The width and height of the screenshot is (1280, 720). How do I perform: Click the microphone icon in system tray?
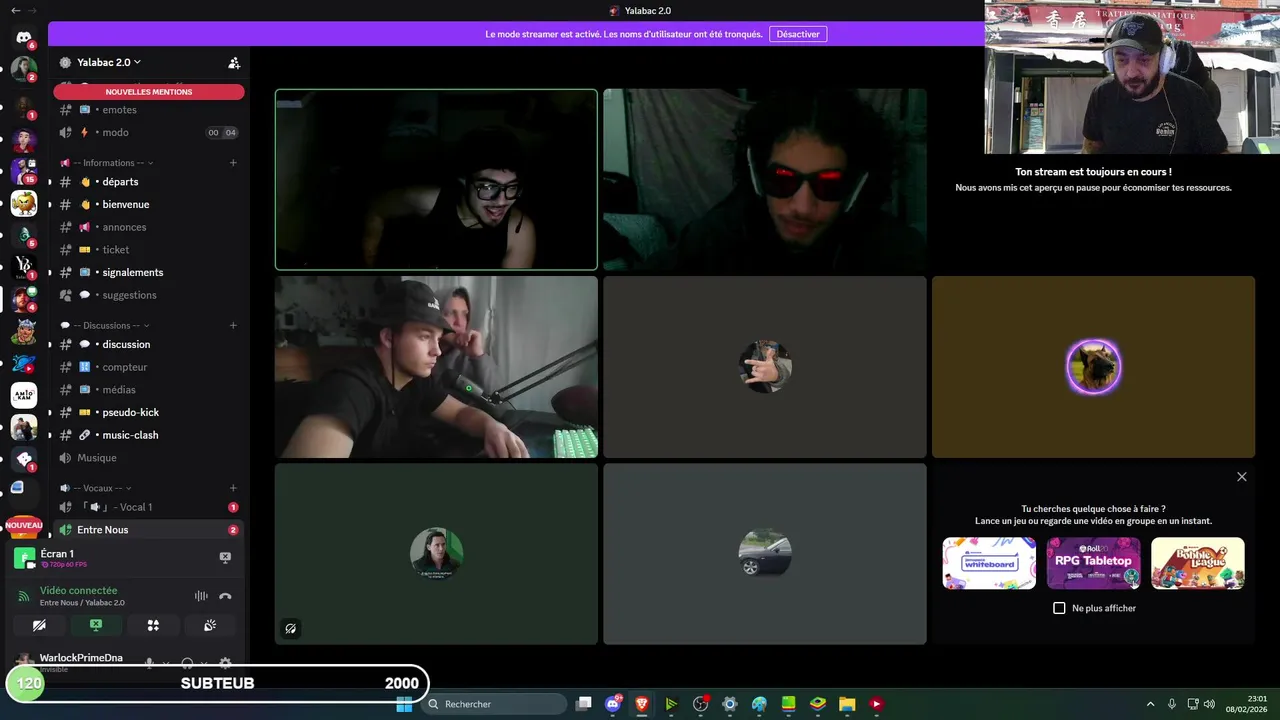click(x=1171, y=704)
